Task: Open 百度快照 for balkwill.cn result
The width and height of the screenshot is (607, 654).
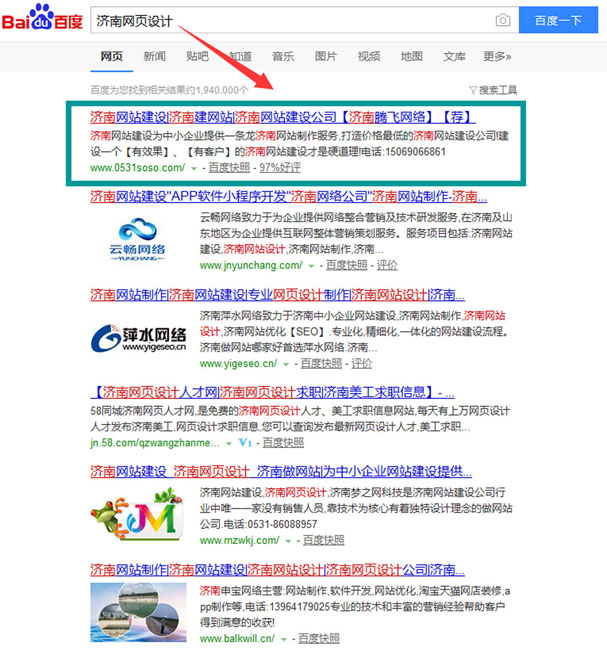Action: tap(319, 639)
